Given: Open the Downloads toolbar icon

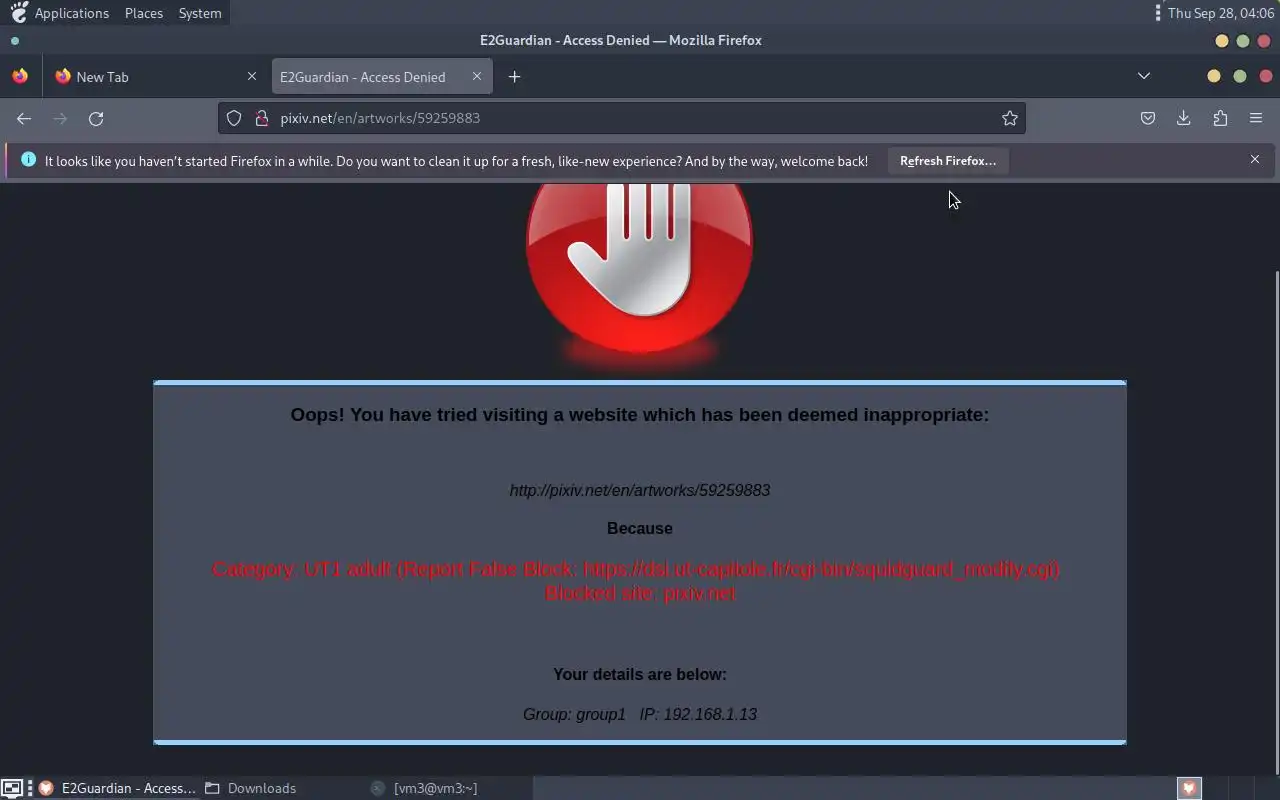Looking at the screenshot, I should (1184, 118).
